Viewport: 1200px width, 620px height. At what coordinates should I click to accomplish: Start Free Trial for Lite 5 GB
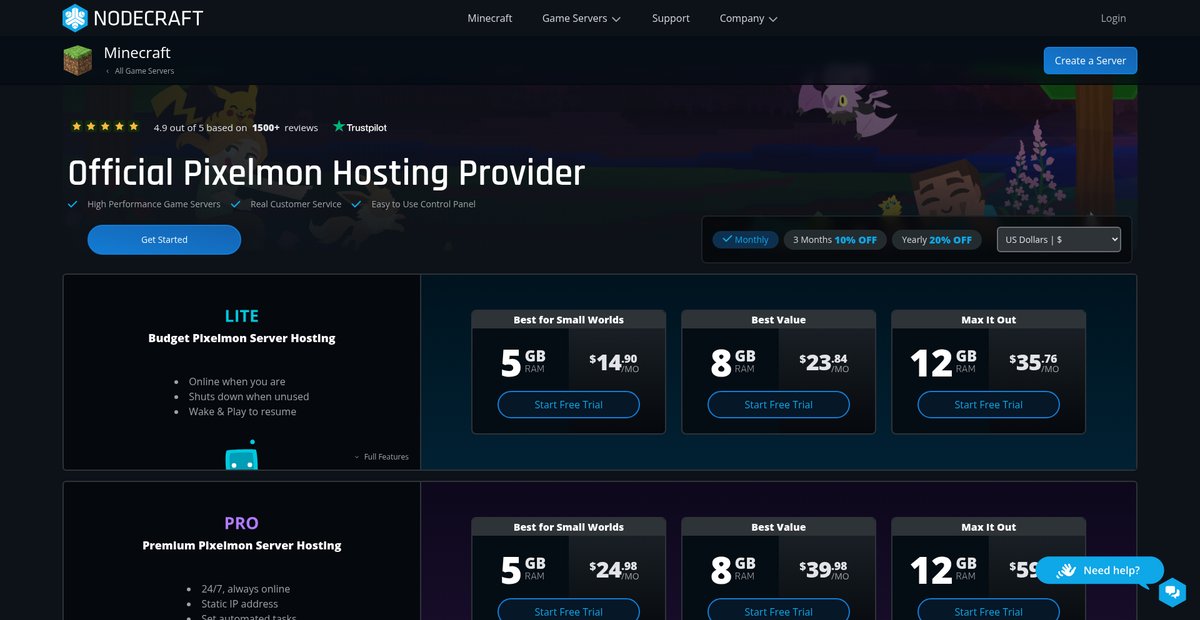(x=568, y=405)
